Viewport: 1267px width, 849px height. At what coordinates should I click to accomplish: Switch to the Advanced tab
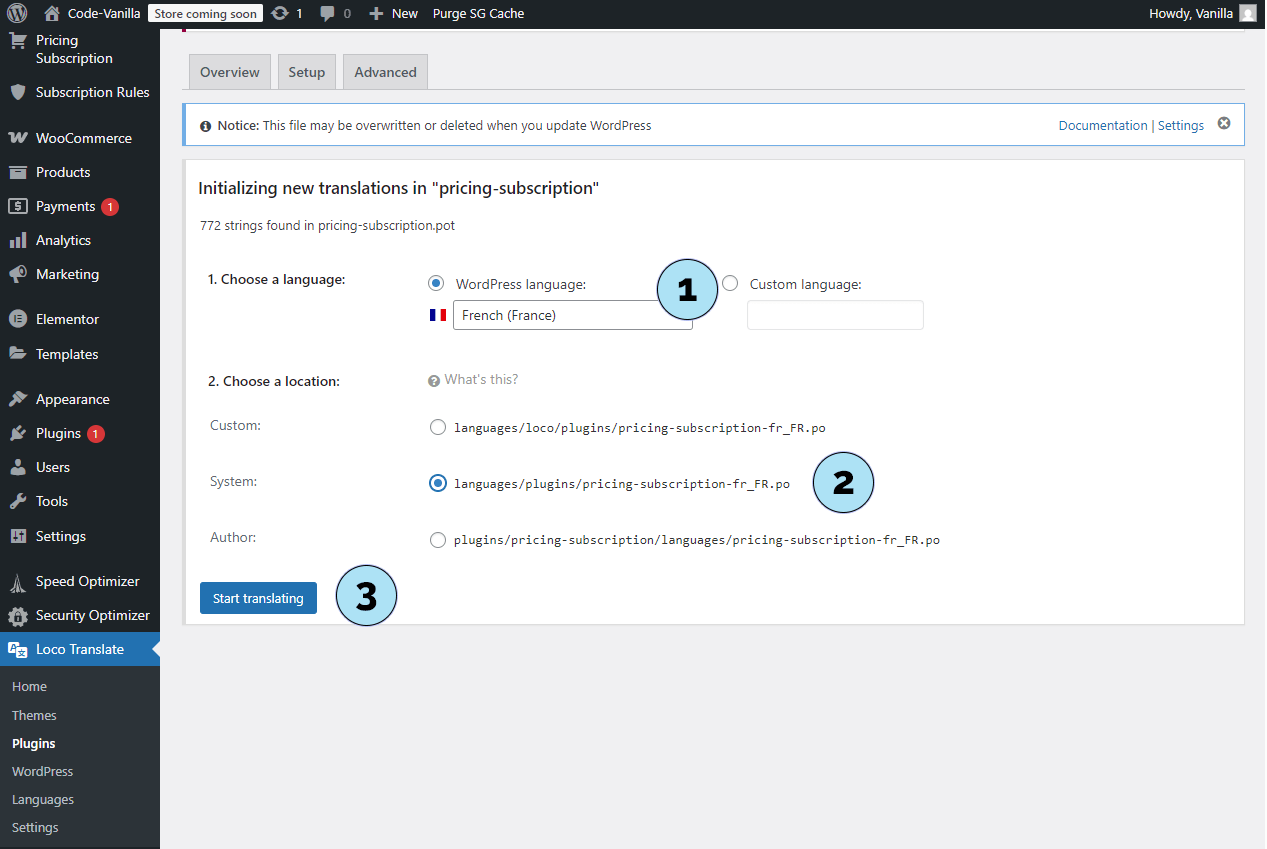tap(385, 72)
